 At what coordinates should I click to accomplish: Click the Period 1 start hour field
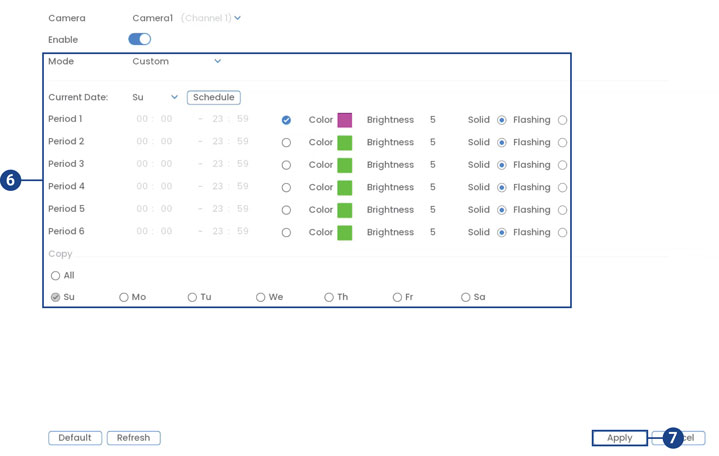click(x=143, y=120)
